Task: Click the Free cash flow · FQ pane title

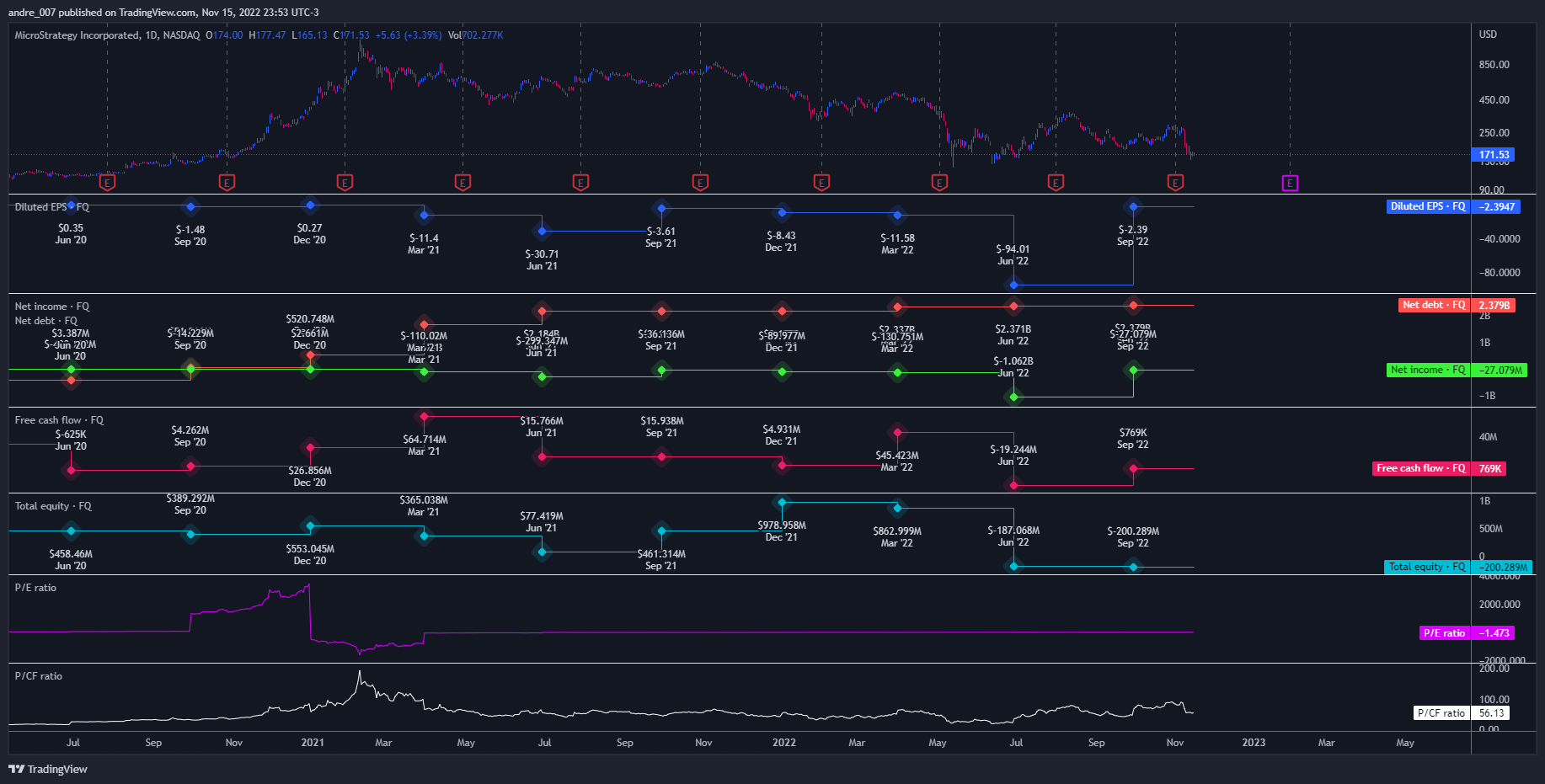Action: click(59, 420)
